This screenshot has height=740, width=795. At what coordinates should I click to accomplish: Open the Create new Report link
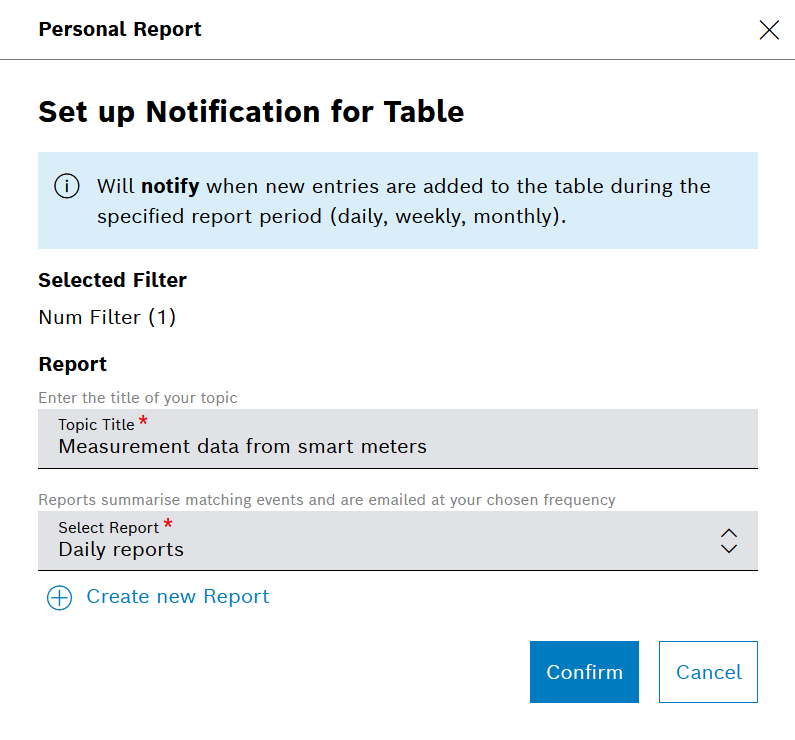[x=177, y=597]
